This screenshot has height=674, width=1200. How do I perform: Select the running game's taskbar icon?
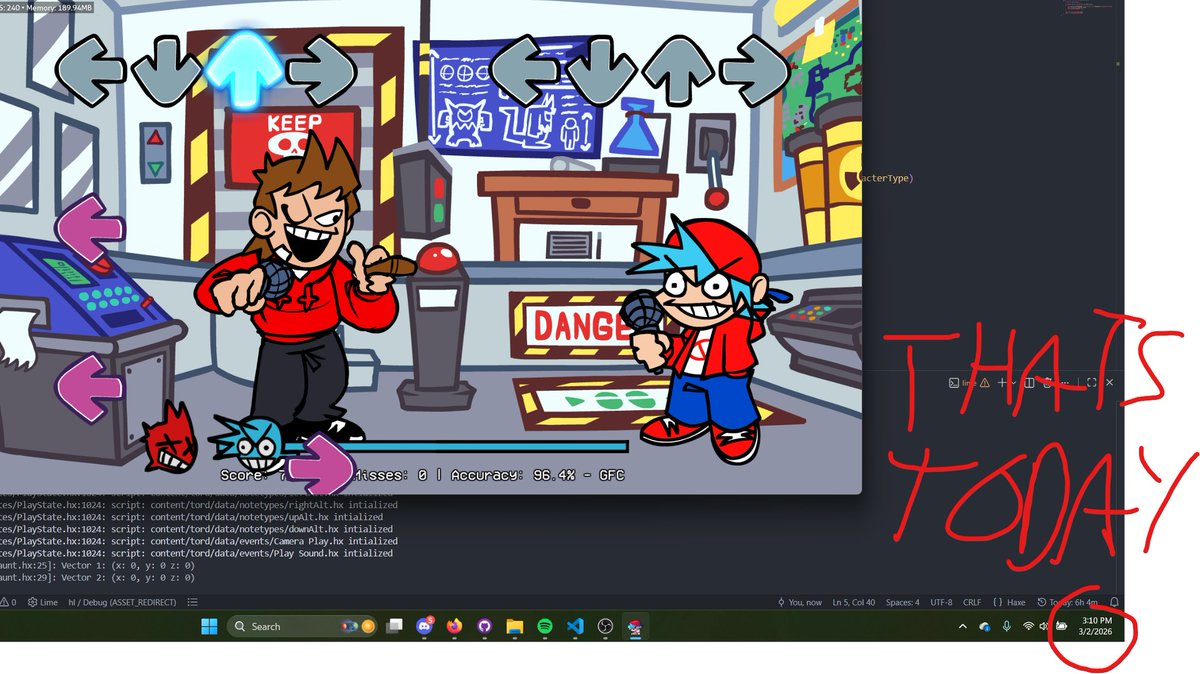634,627
